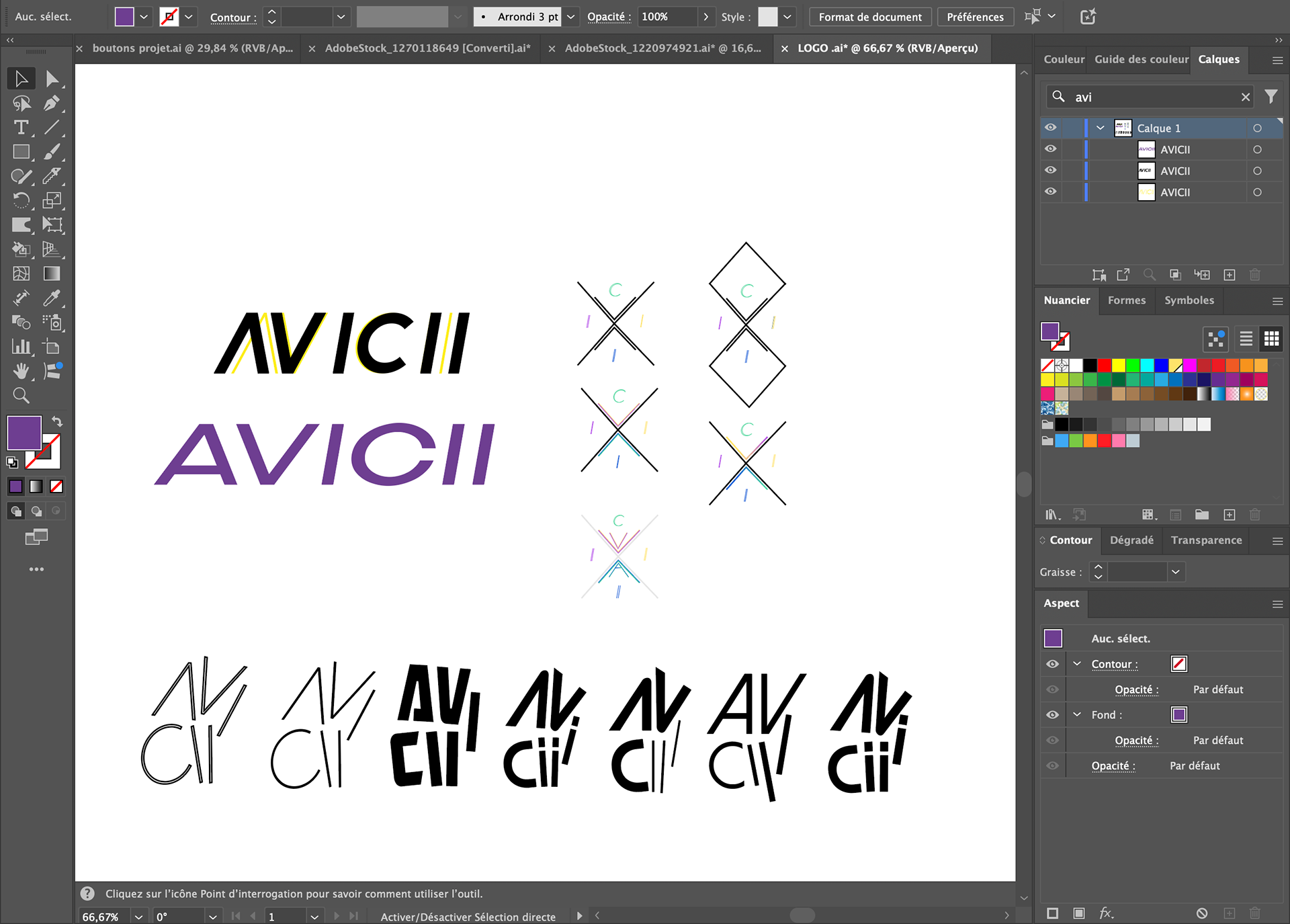The width and height of the screenshot is (1290, 924).
Task: Select the Lasso tool
Action: [x=21, y=103]
